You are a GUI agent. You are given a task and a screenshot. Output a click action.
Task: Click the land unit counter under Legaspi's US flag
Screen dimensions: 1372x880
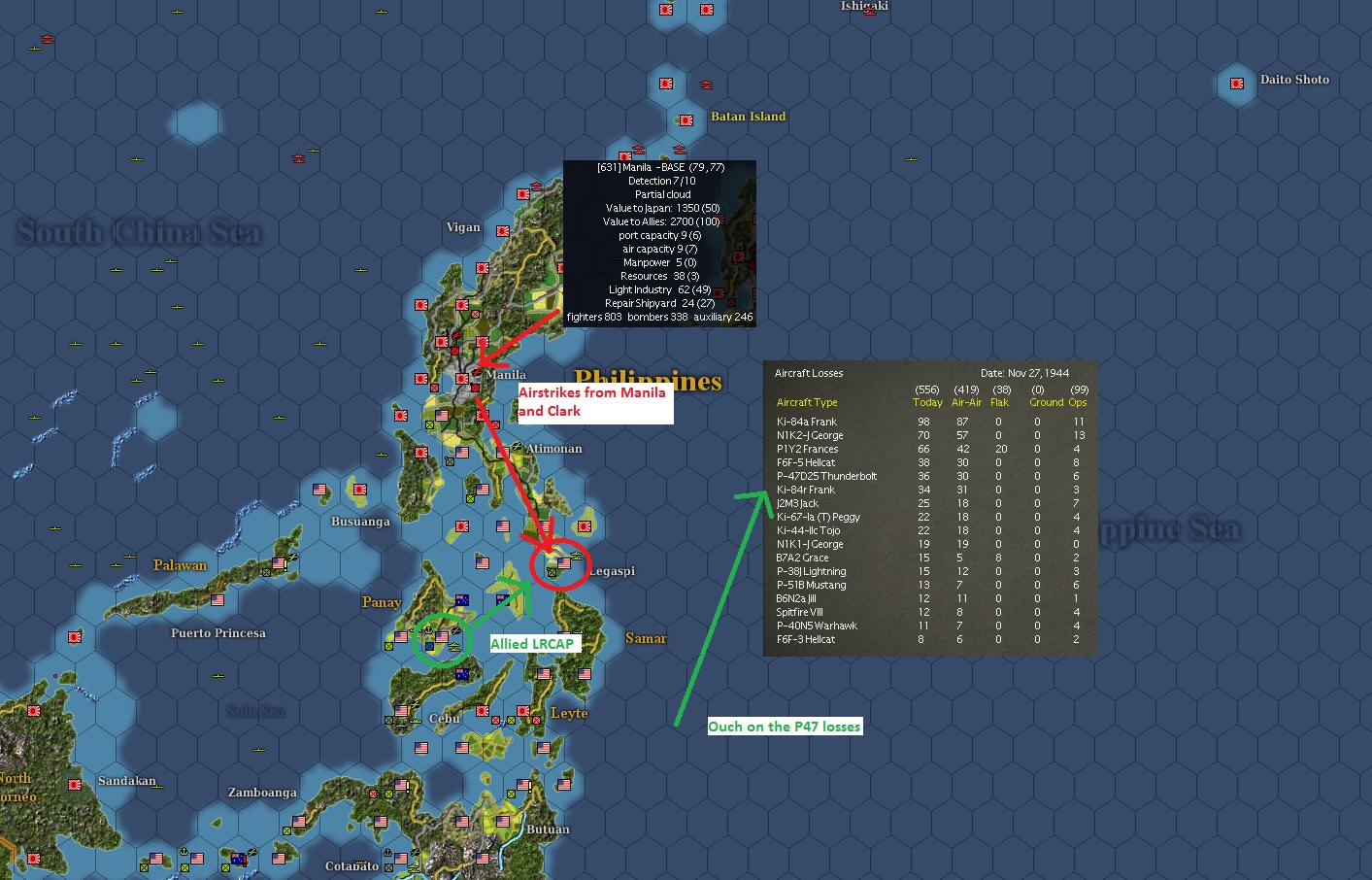552,573
